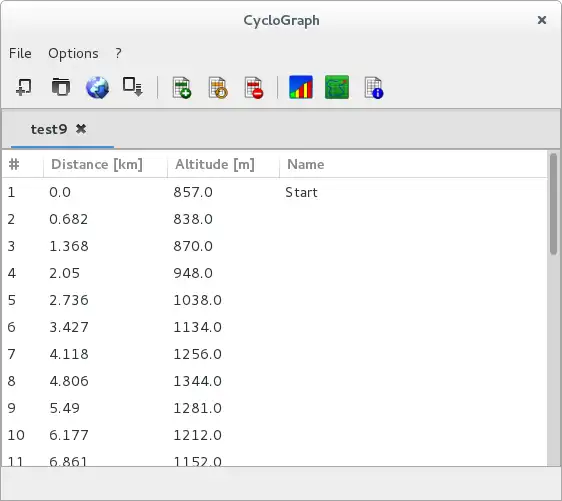This screenshot has width=562, height=501.
Task: Select row with distance 2.736
Action: click(x=275, y=300)
